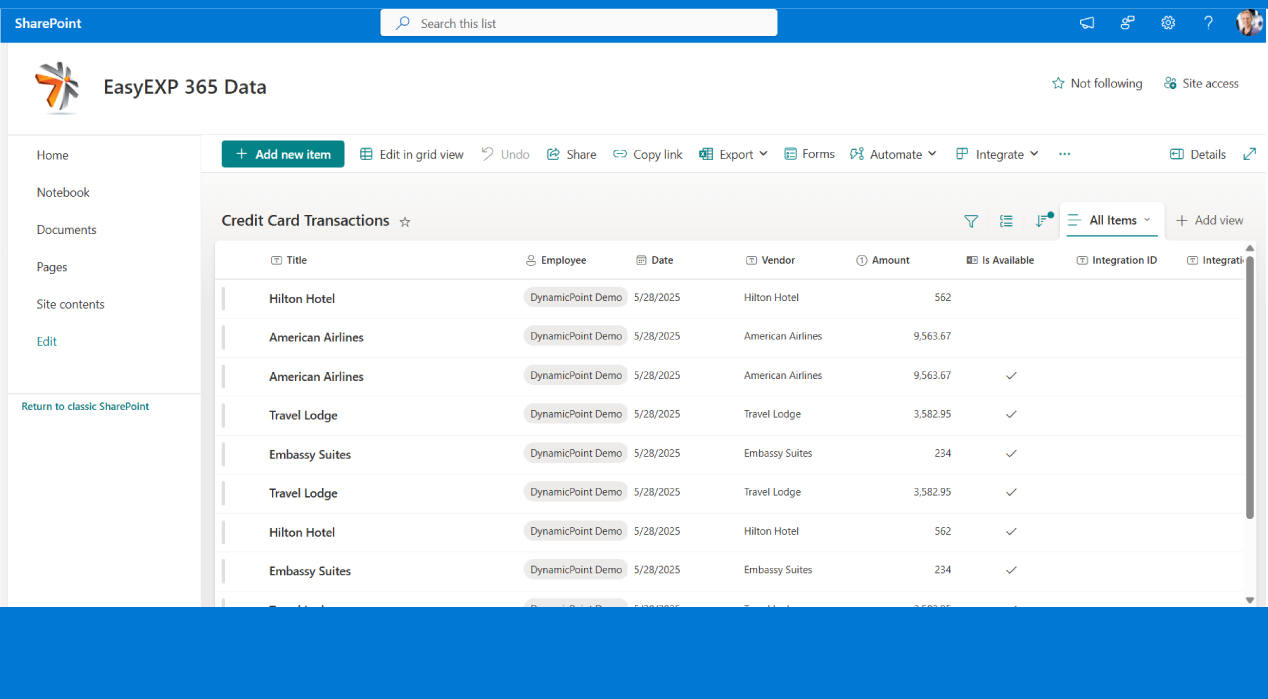
Task: Open the Help question mark icon
Action: [x=1208, y=23]
